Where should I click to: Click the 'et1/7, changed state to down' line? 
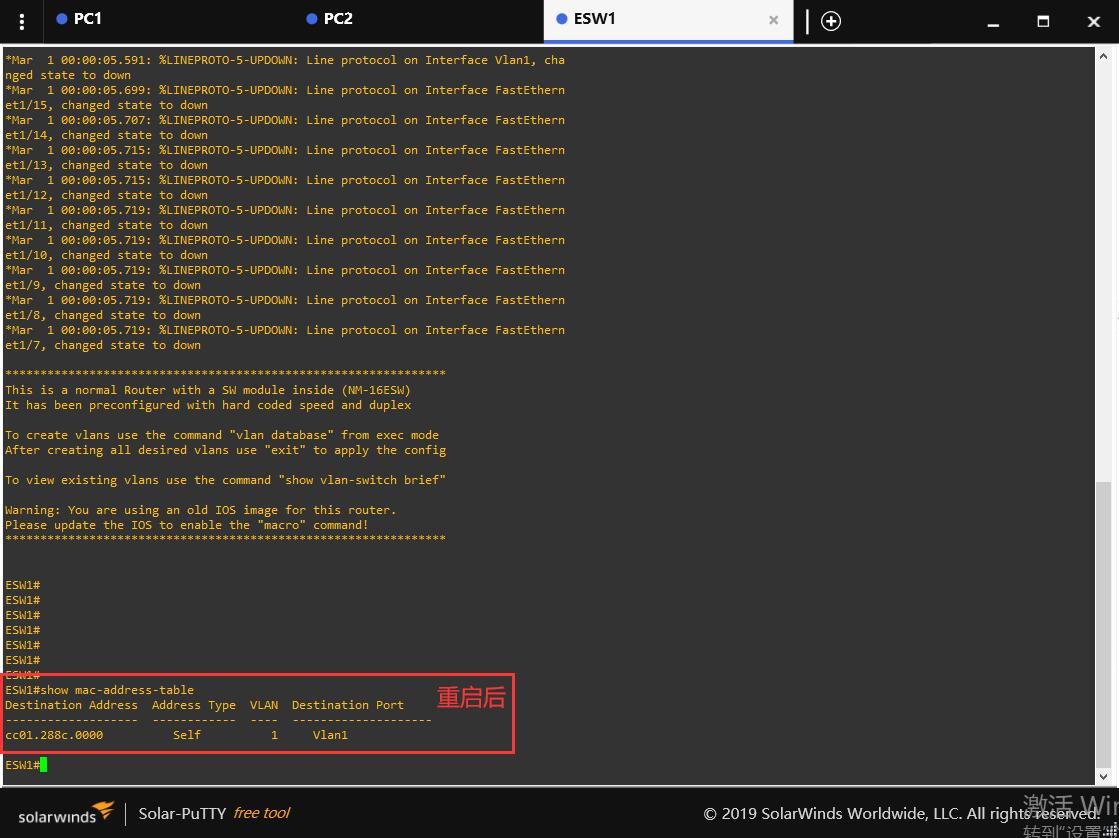click(103, 345)
